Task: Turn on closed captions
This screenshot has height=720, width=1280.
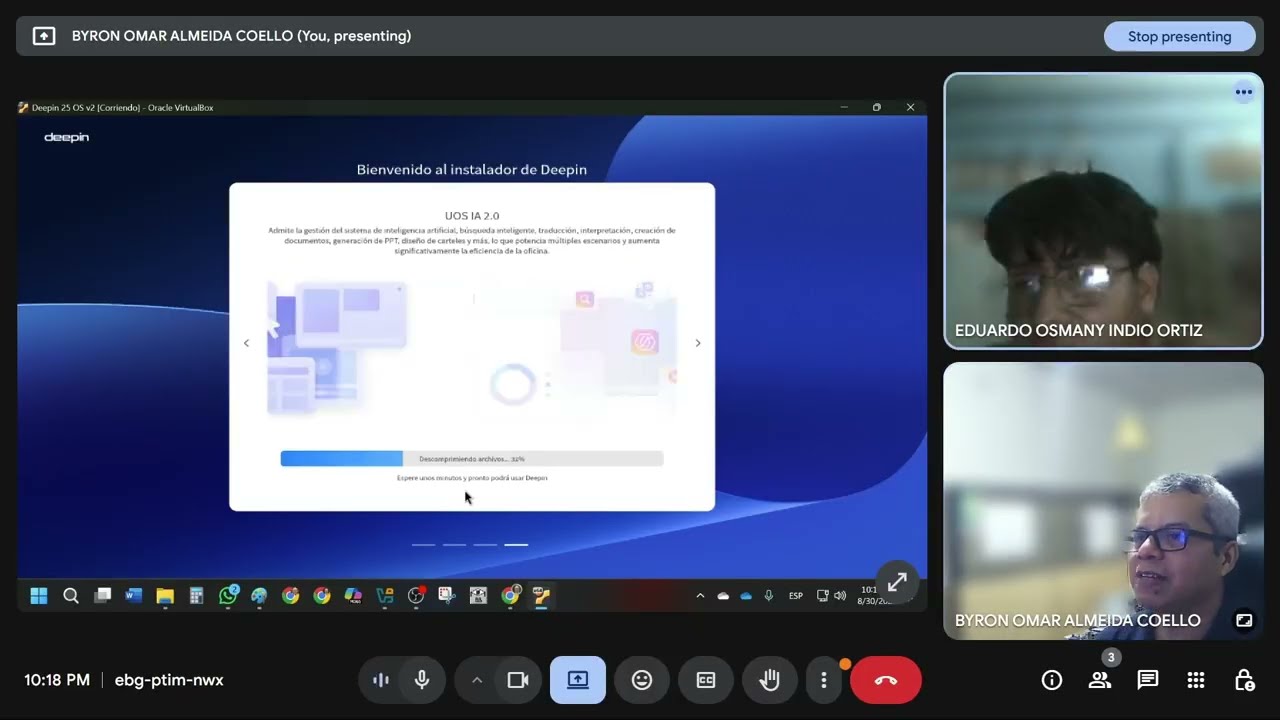Action: [706, 680]
